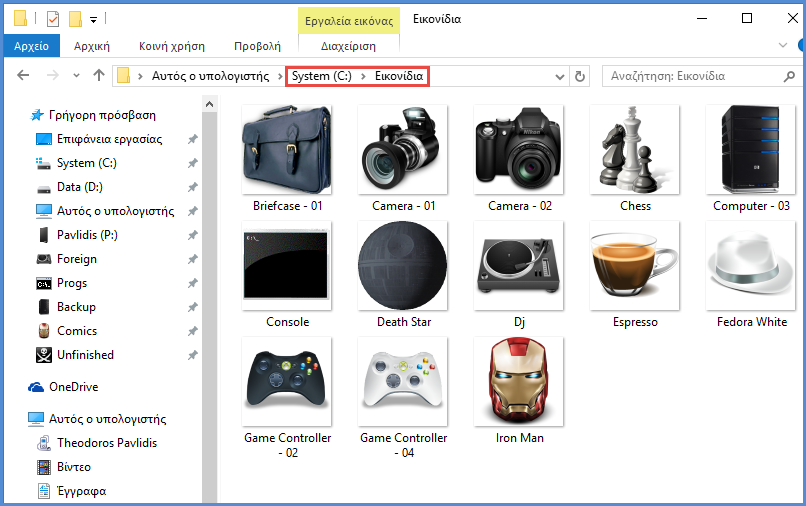
Task: Go up one folder level arrow
Action: 99,76
